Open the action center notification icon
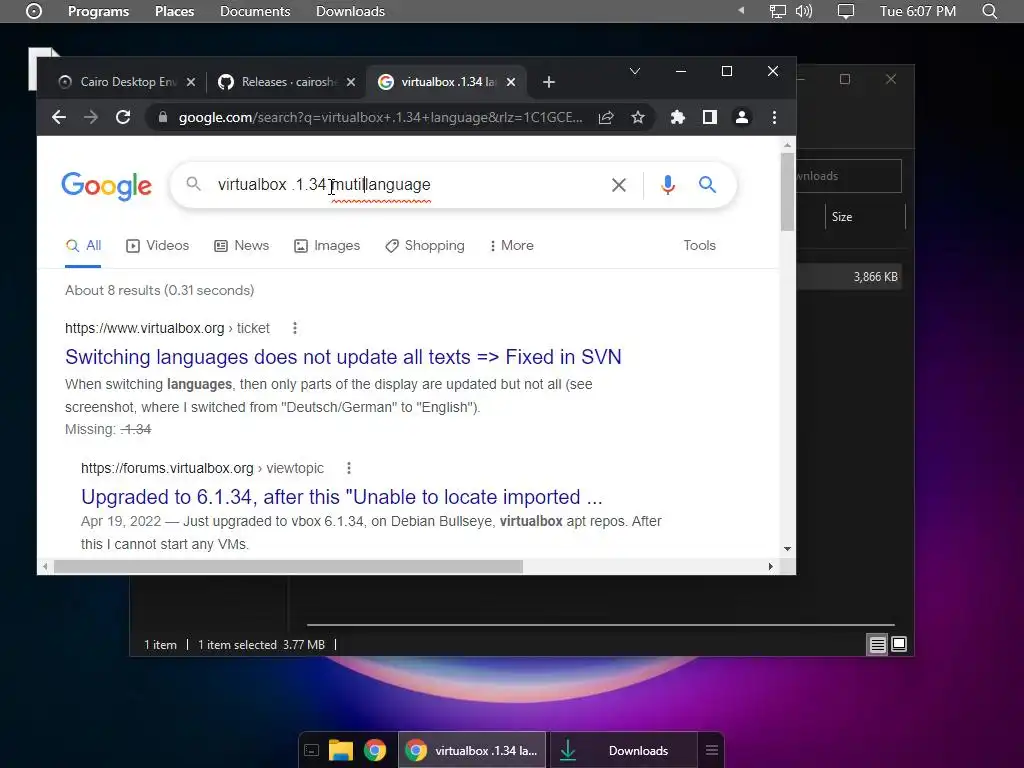 pos(846,11)
